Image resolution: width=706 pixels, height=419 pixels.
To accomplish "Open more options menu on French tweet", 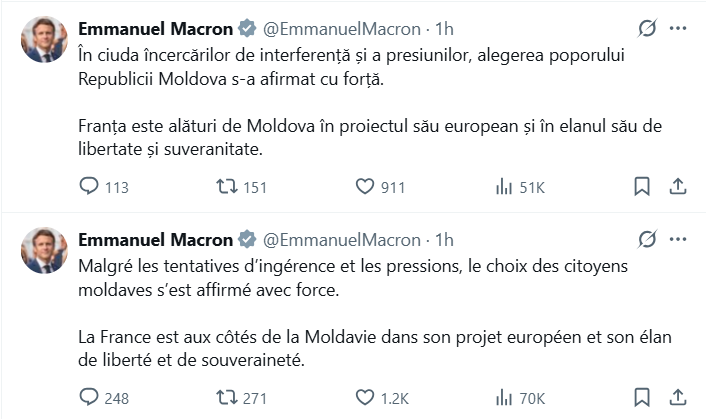I will pos(678,239).
